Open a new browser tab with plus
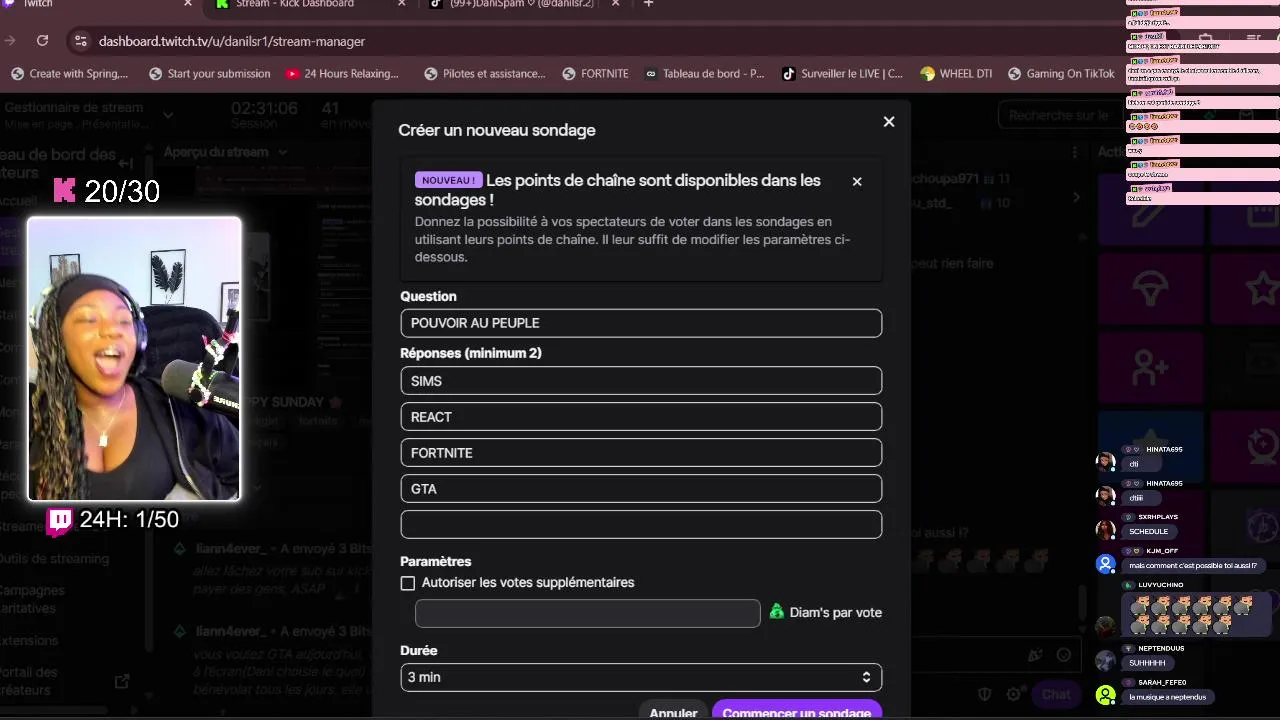 (x=648, y=4)
